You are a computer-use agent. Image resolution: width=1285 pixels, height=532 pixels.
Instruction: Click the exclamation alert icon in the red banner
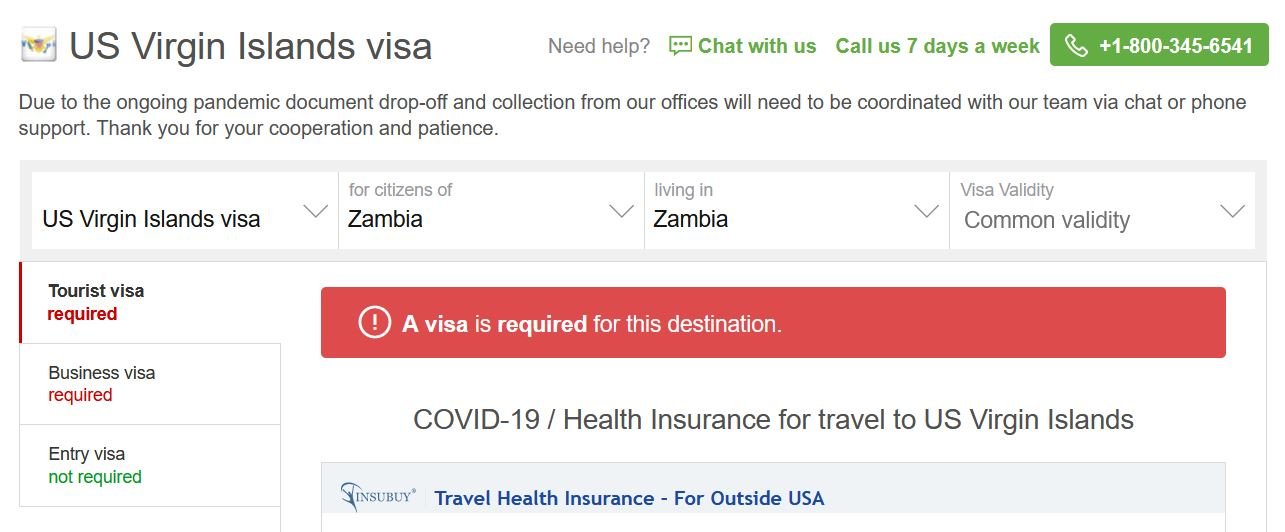point(374,323)
